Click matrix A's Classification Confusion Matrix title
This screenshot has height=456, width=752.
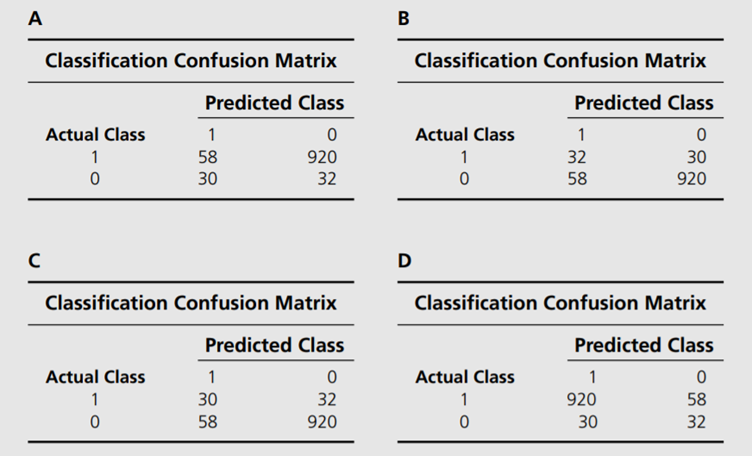[191, 61]
